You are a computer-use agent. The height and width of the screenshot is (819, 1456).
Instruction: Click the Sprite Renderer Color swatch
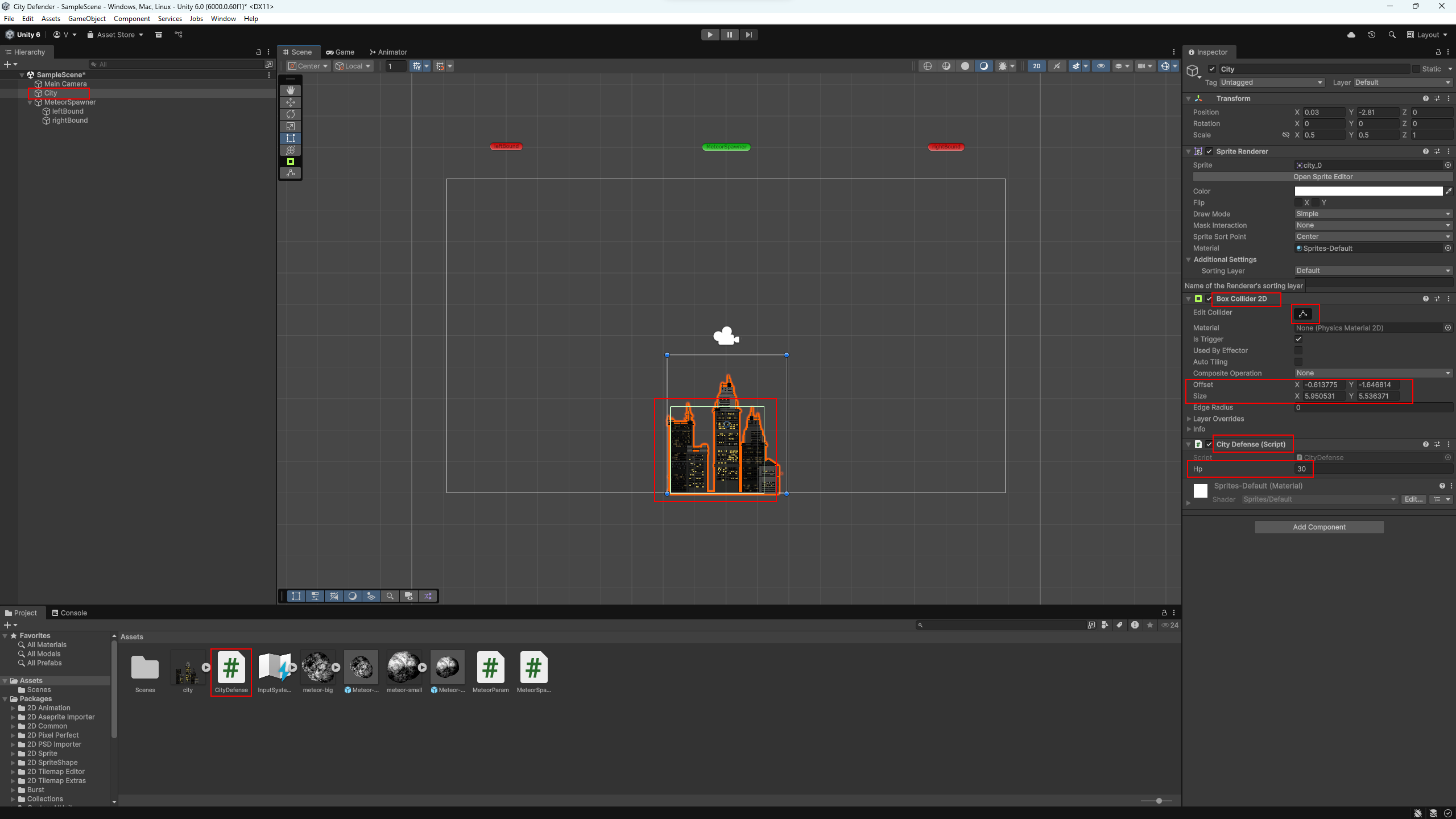(1368, 191)
